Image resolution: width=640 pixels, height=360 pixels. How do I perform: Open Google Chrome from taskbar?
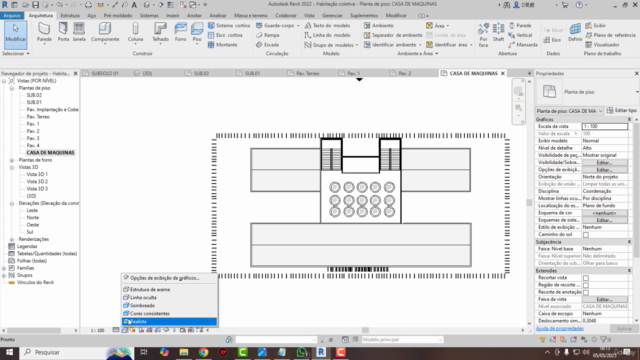tap(203, 352)
